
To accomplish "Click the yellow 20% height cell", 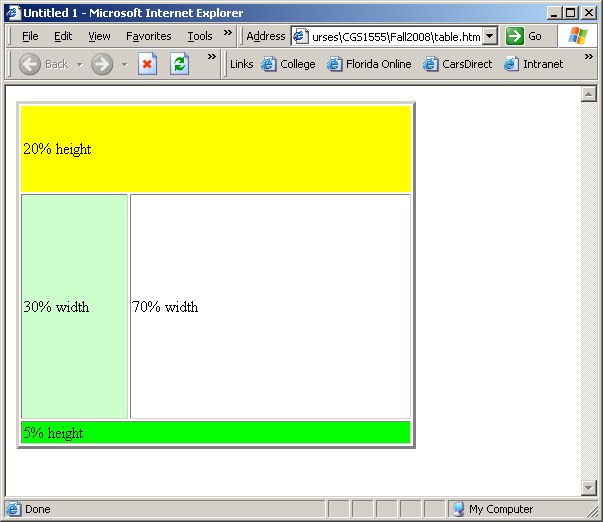I will tap(216, 149).
